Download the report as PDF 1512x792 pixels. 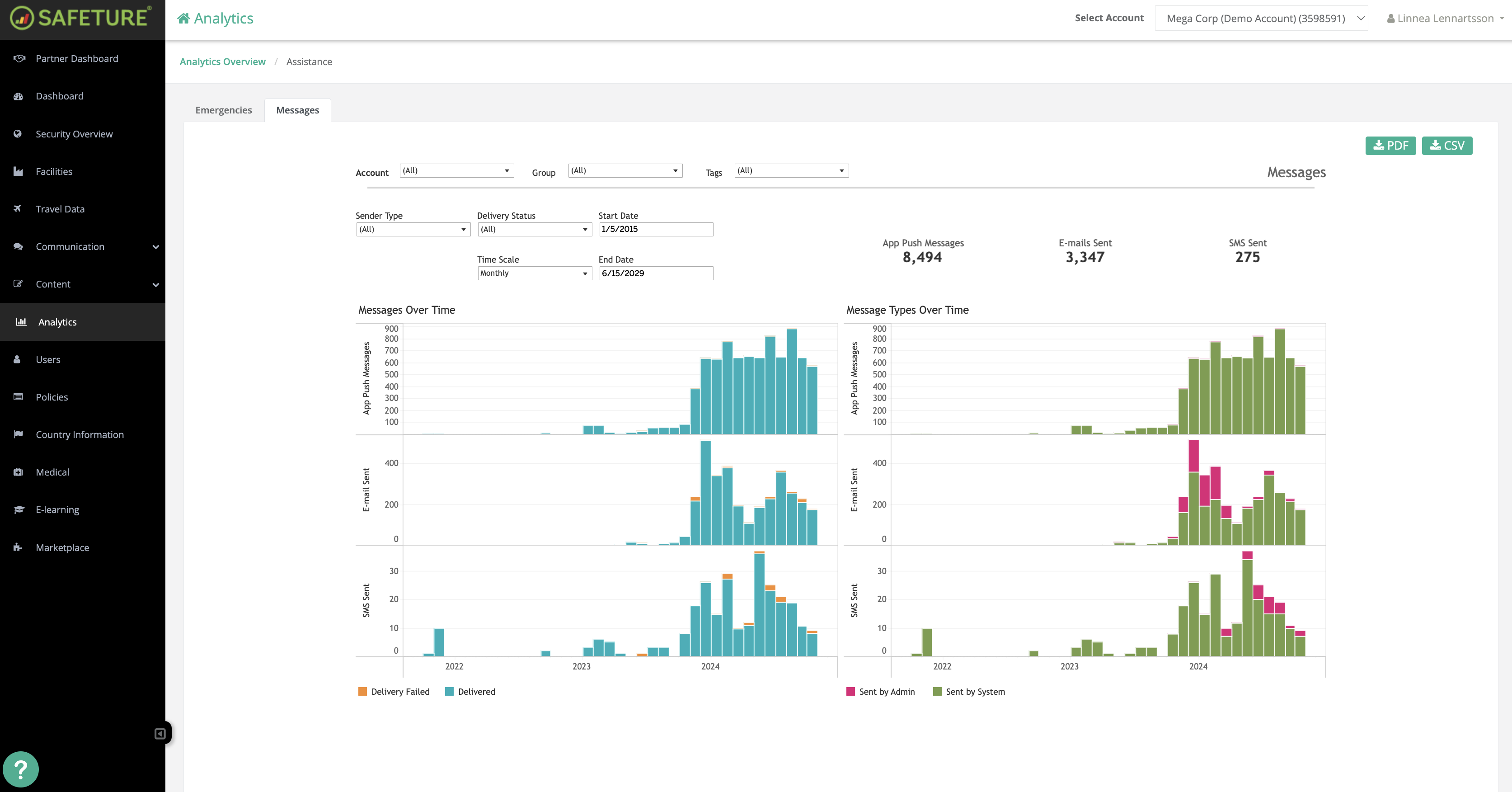[x=1390, y=145]
